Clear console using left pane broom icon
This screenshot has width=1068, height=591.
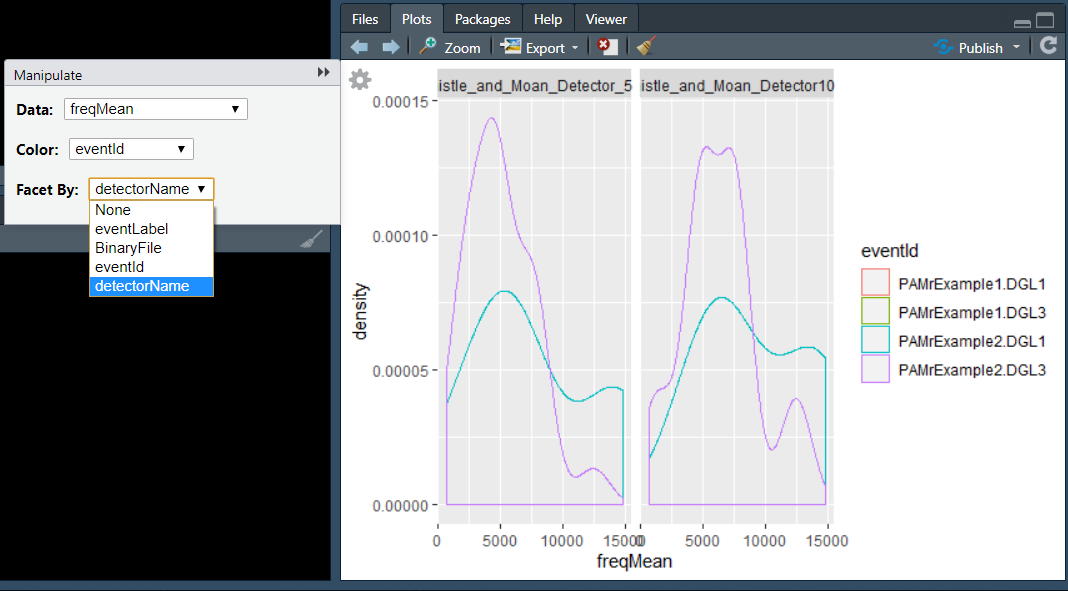pos(312,238)
